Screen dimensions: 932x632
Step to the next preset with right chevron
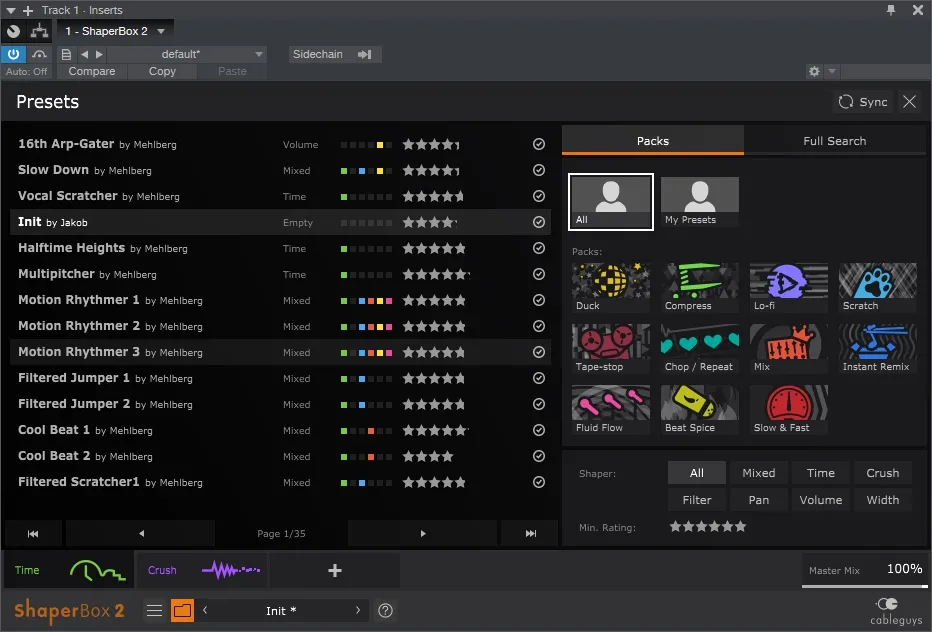(x=358, y=610)
